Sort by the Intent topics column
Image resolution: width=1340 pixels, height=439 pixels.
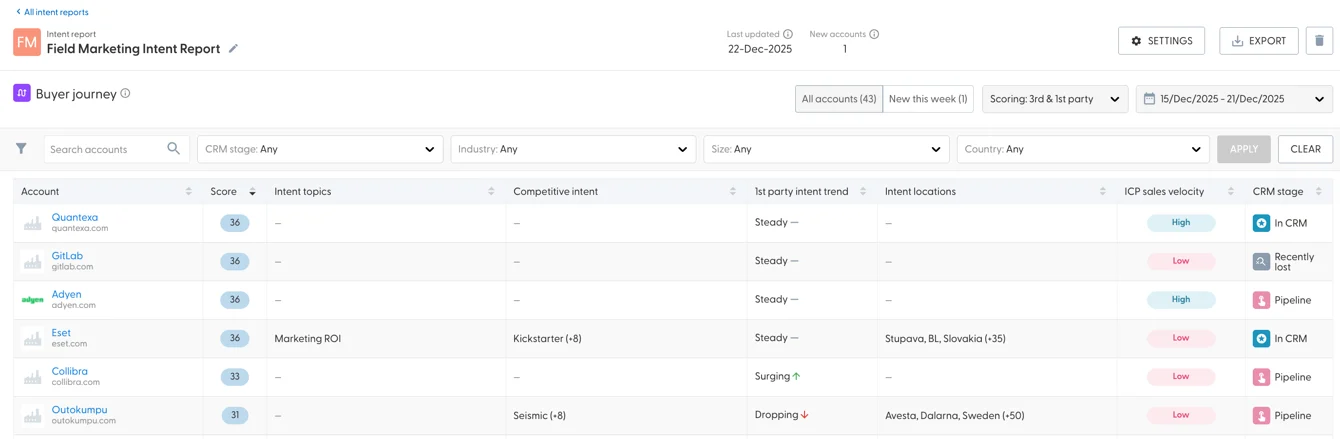tap(491, 191)
